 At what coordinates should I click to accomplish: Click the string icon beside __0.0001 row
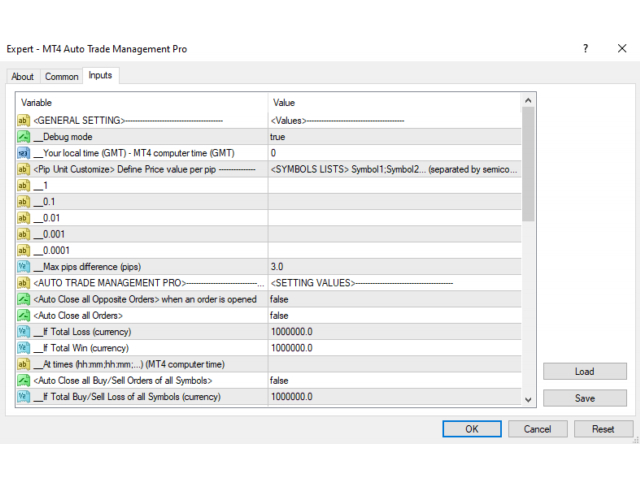[x=23, y=251]
